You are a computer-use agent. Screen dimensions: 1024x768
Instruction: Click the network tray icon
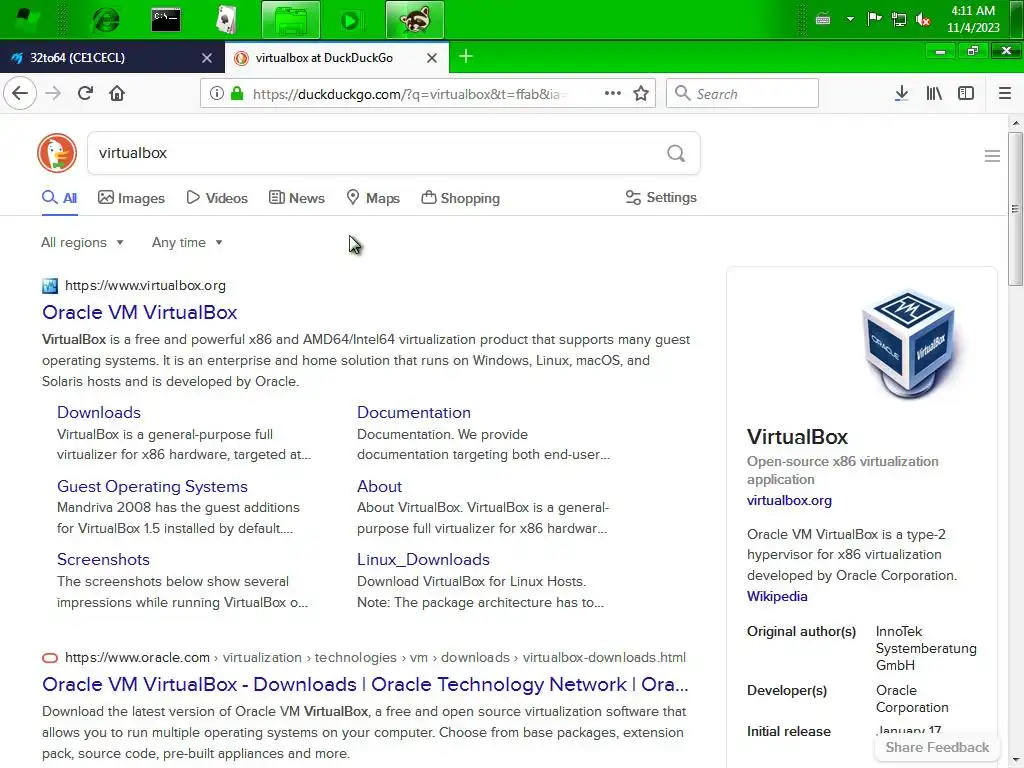point(899,20)
